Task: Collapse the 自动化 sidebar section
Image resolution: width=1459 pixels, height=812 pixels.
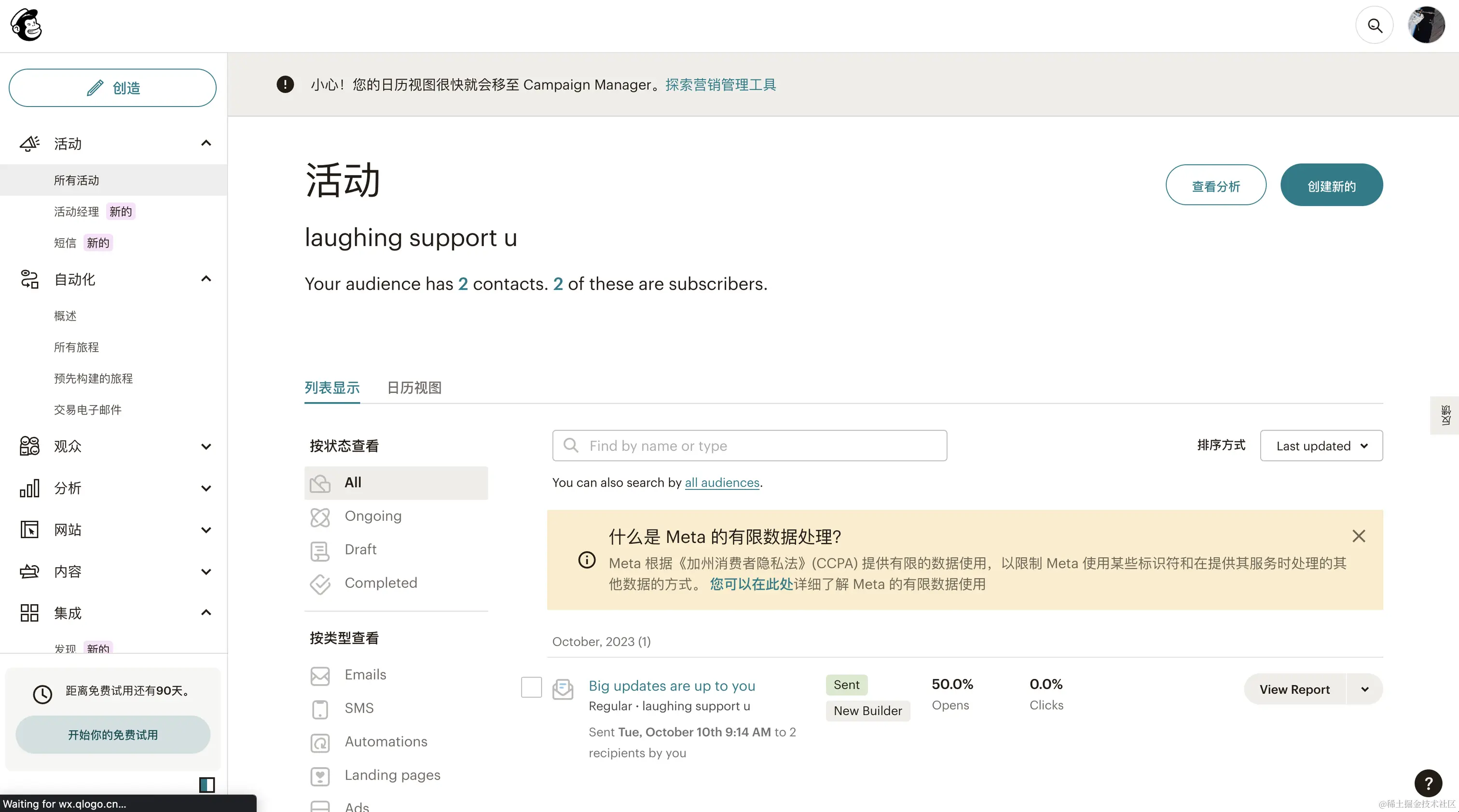Action: [x=206, y=279]
